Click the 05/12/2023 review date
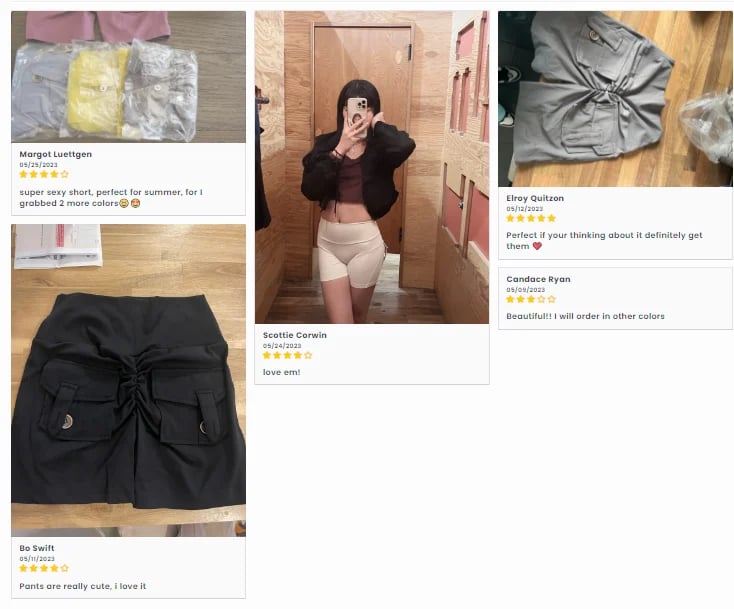The width and height of the screenshot is (734, 609). point(525,209)
